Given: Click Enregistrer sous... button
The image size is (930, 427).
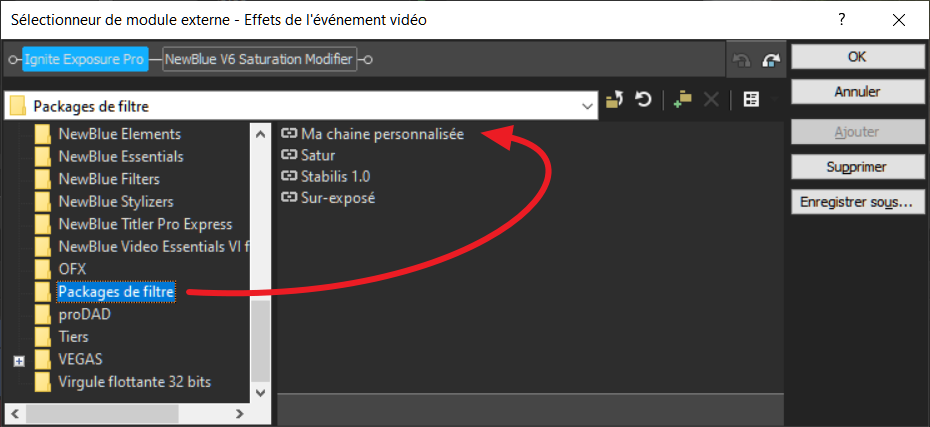Looking at the screenshot, I should (857, 202).
